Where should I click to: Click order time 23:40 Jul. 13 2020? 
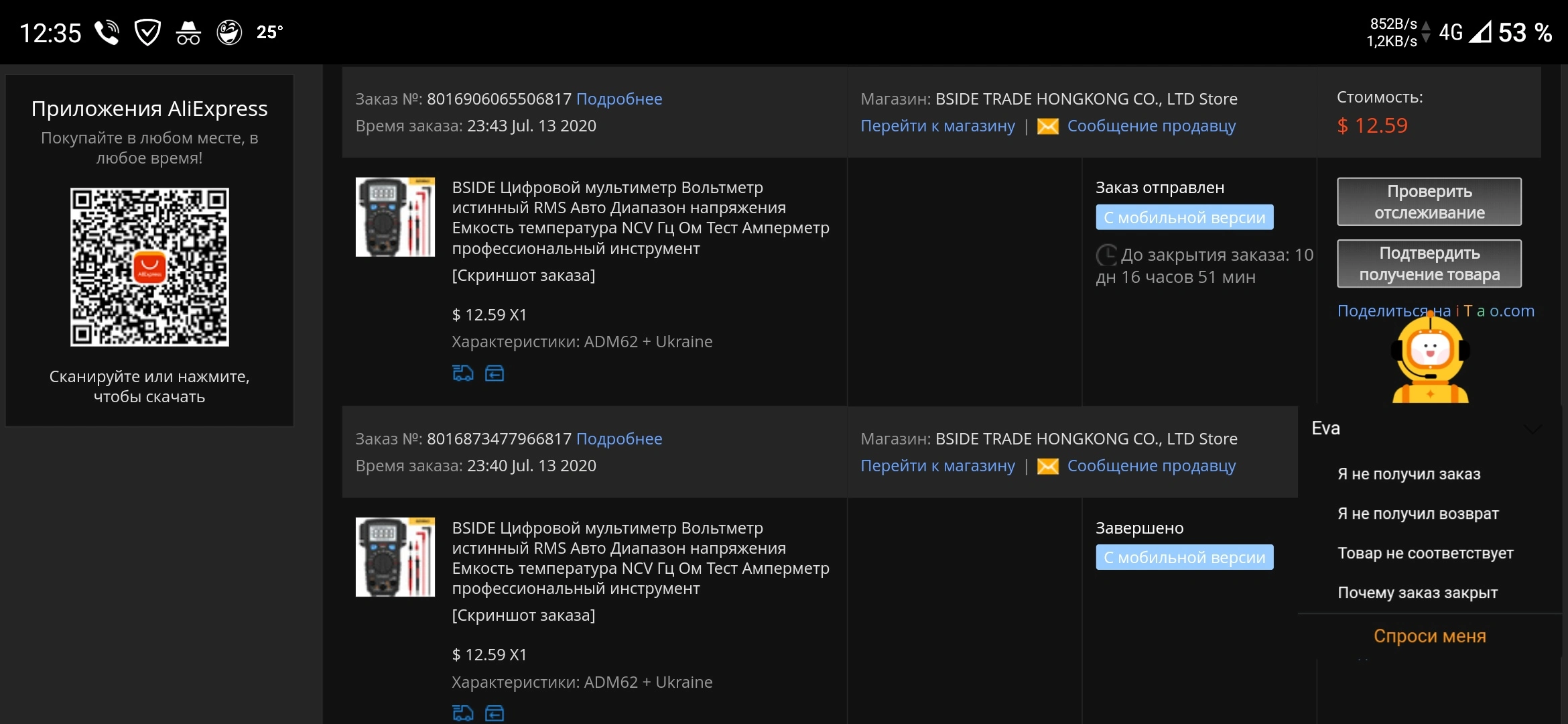point(531,466)
